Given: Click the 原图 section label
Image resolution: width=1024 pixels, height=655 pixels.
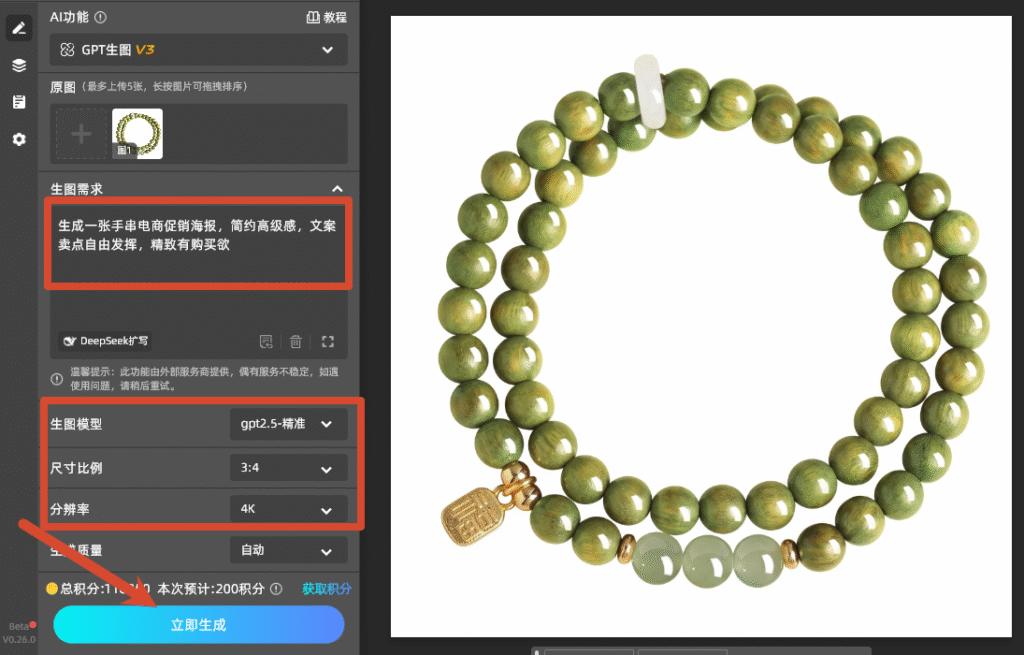Looking at the screenshot, I should coord(63,87).
